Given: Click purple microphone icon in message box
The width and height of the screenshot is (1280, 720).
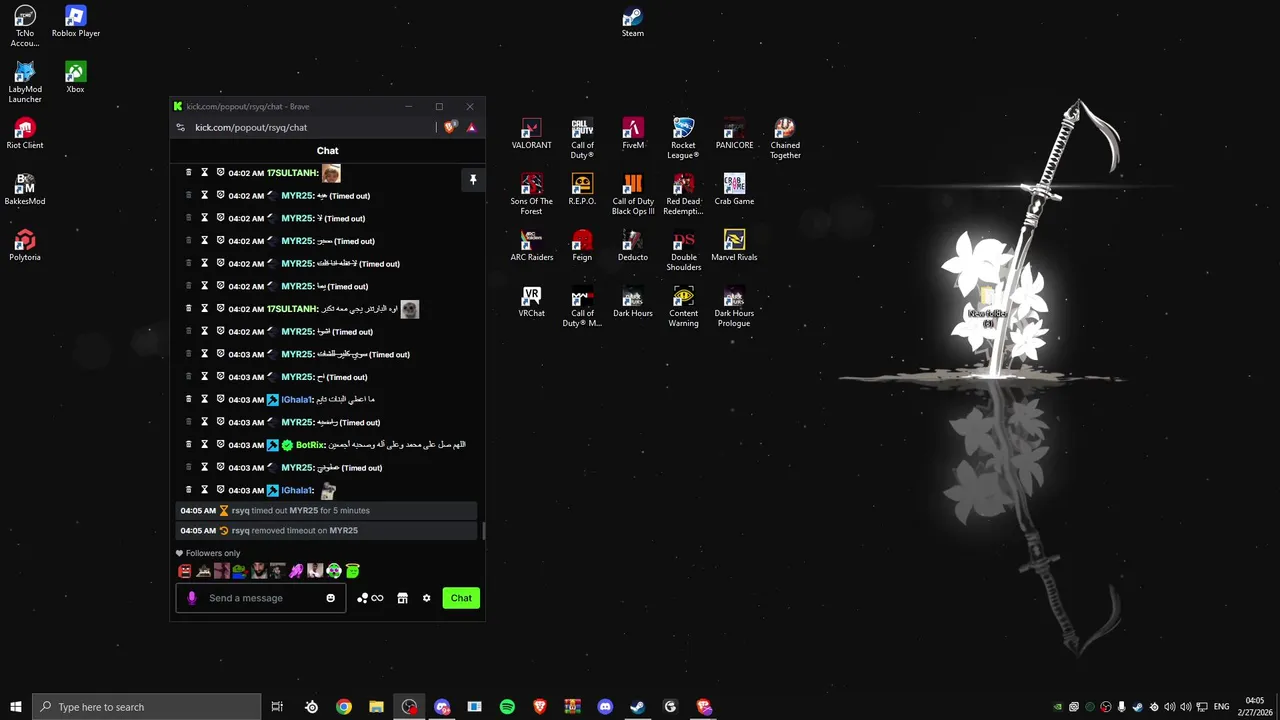Looking at the screenshot, I should [192, 598].
